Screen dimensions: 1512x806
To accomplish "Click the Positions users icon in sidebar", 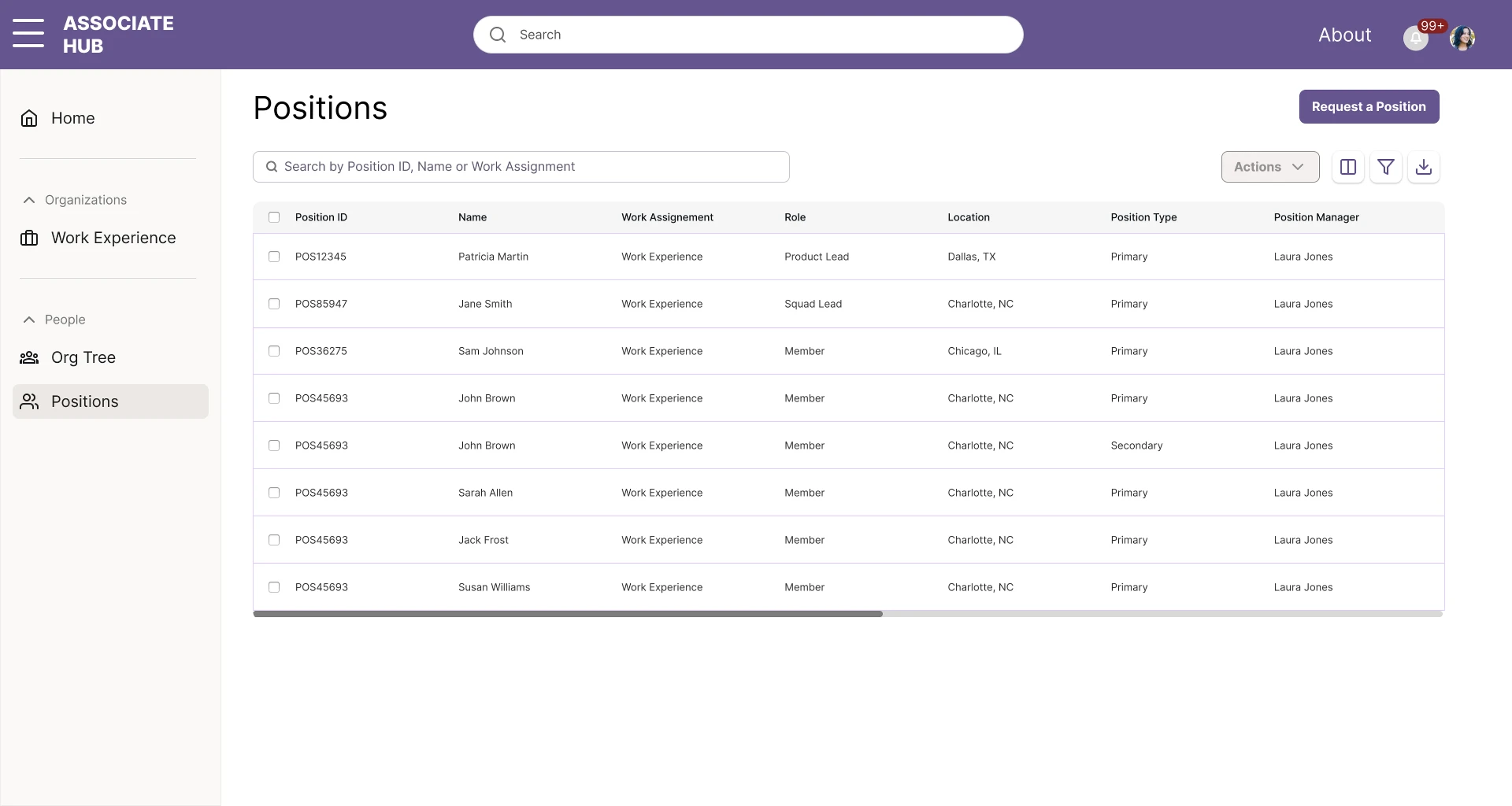I will (29, 401).
